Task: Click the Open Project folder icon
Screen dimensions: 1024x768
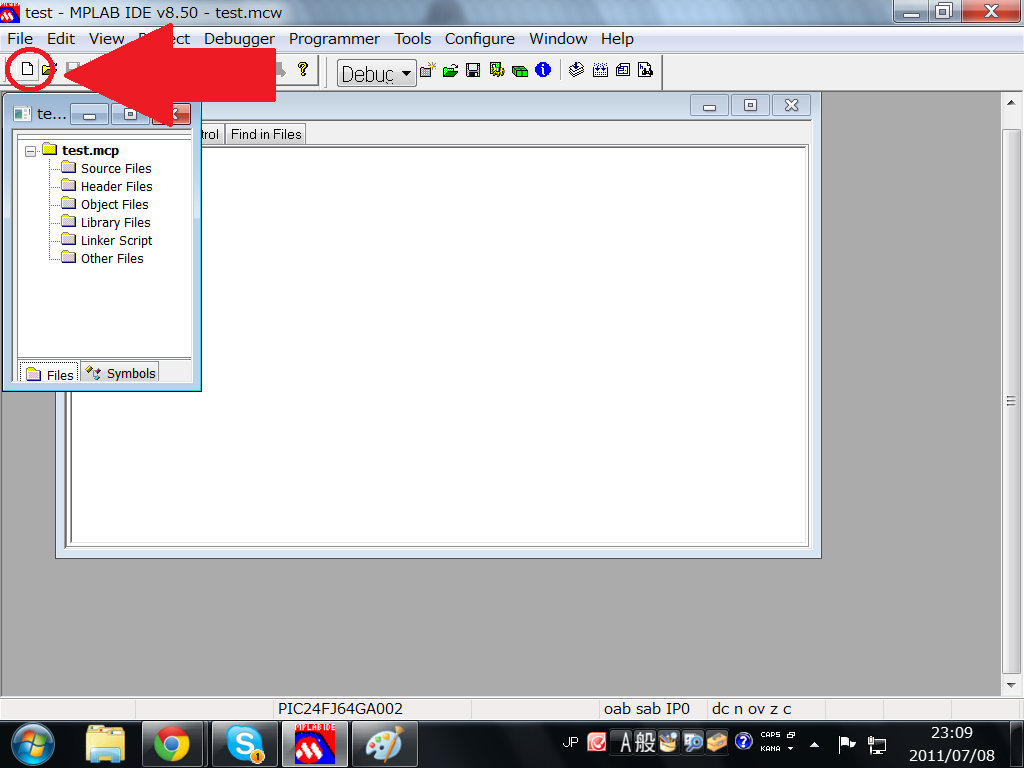Action: click(451, 70)
